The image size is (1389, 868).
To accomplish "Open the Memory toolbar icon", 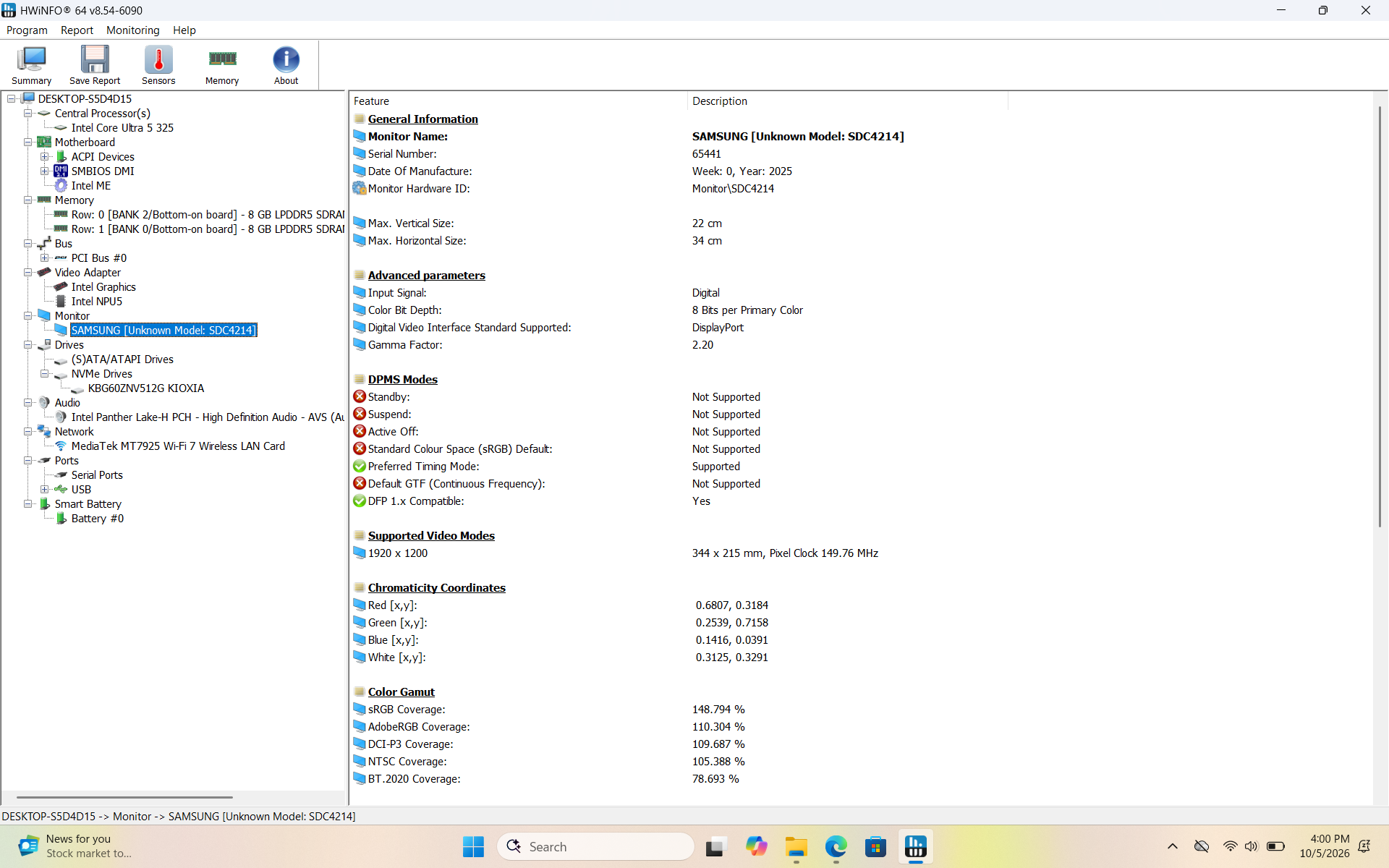I will [x=222, y=65].
